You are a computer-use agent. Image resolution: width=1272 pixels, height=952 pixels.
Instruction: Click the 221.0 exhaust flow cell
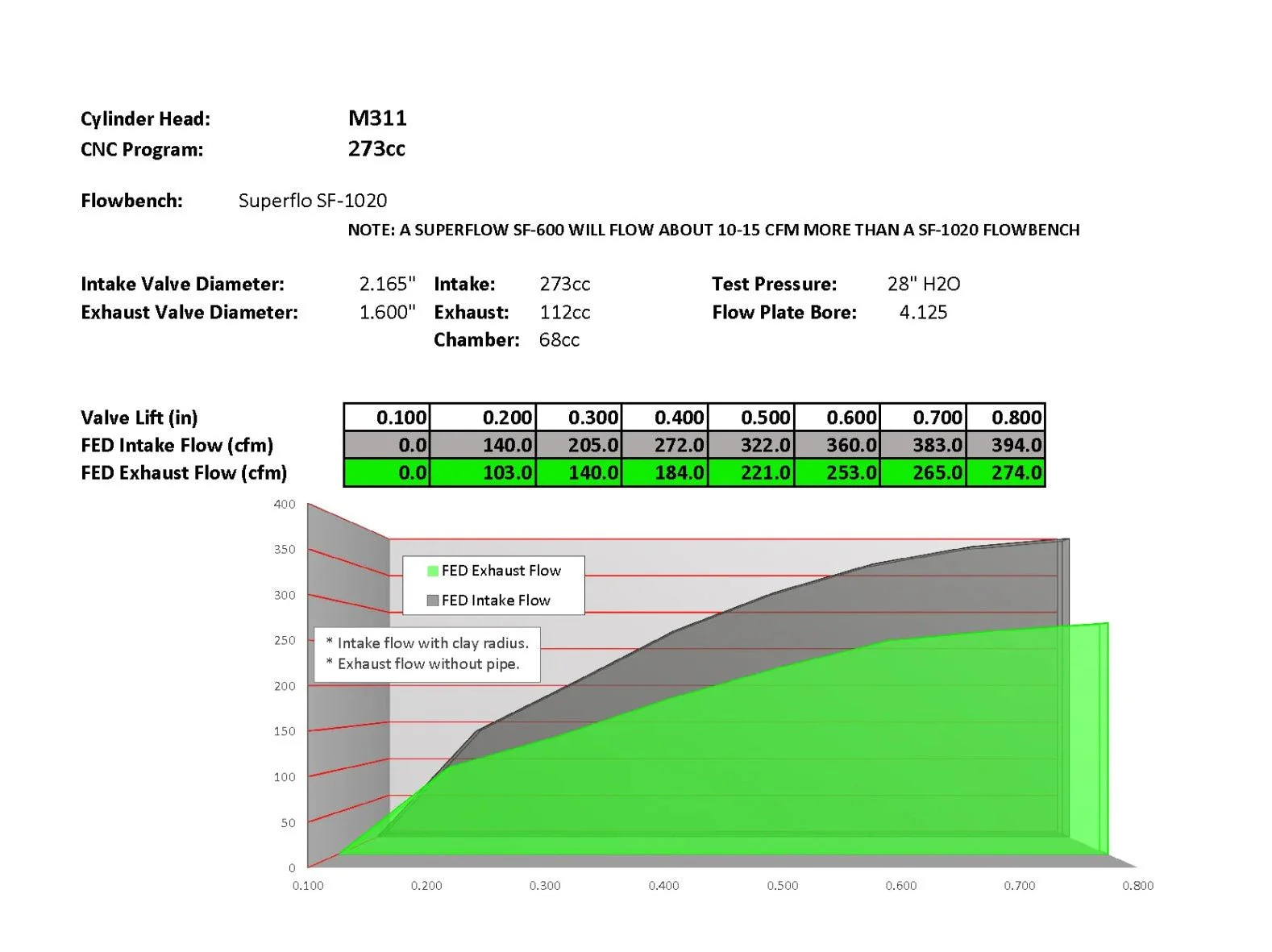(750, 472)
